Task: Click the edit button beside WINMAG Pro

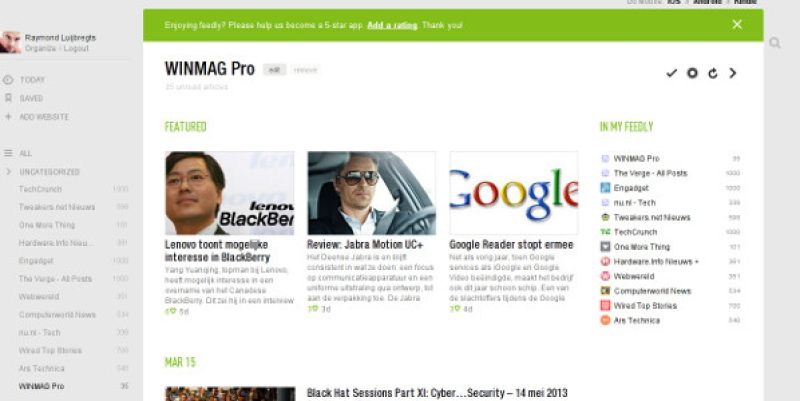Action: (x=274, y=70)
